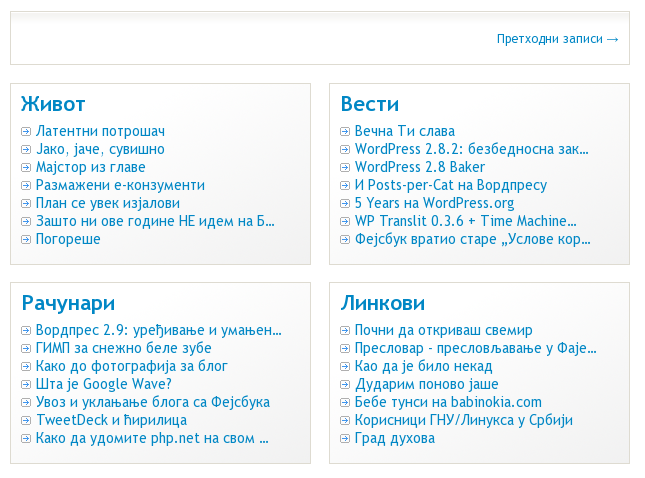Click arrow icon beside ГИМП за снежно беле зубе

pyautogui.click(x=26, y=349)
